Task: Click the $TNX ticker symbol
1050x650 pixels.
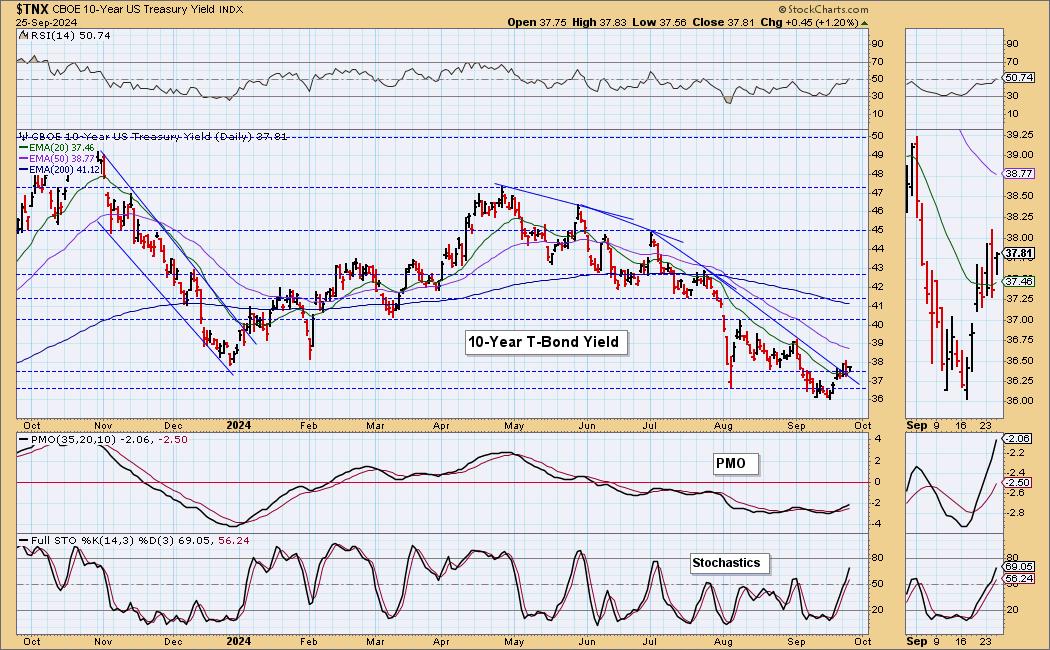Action: (x=33, y=9)
